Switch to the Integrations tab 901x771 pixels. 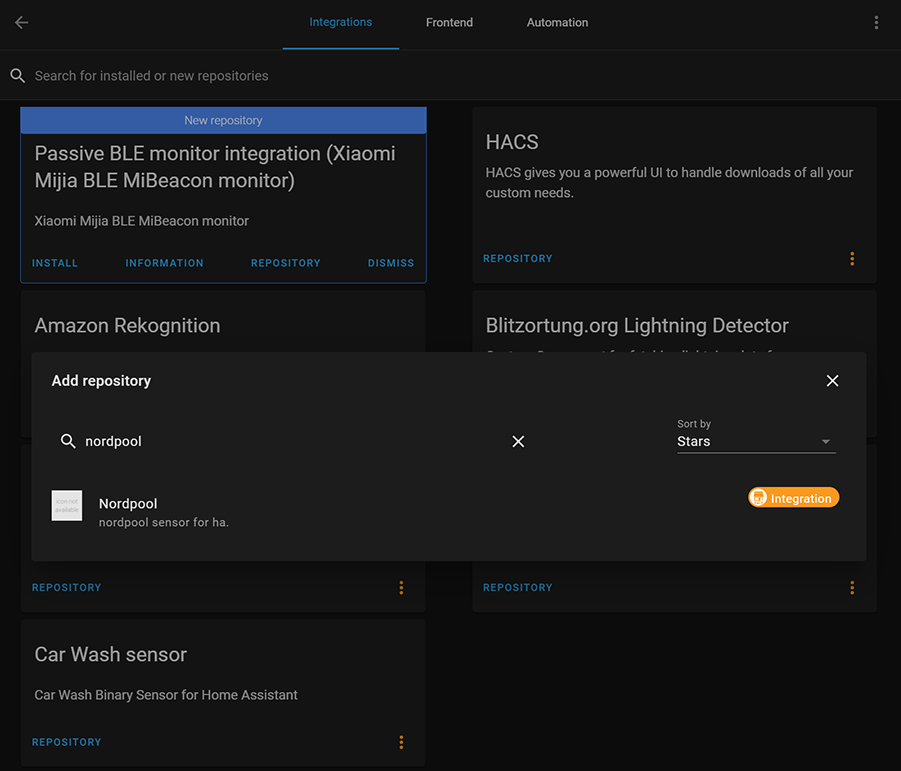[x=340, y=22]
